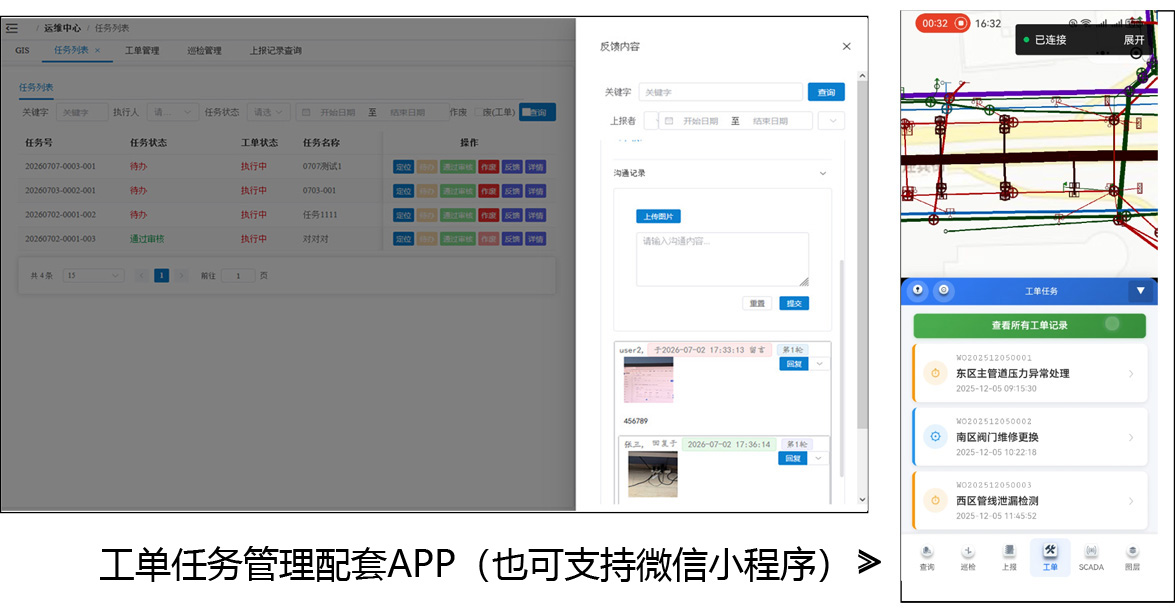Tick the 废(工单) checkbox
Viewport: 1175px width, 615px height.
[477, 112]
